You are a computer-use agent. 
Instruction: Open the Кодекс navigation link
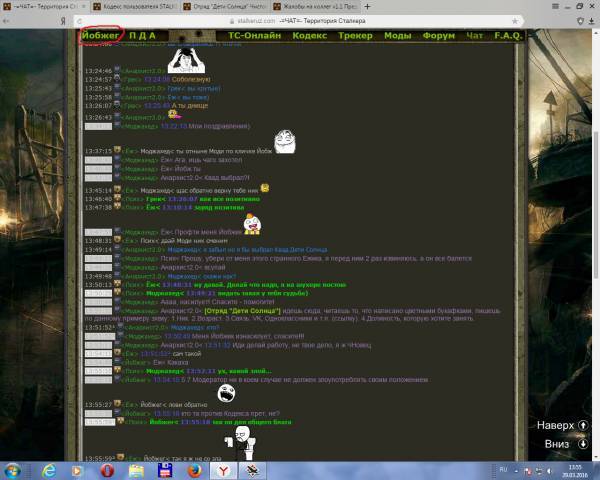pos(309,36)
